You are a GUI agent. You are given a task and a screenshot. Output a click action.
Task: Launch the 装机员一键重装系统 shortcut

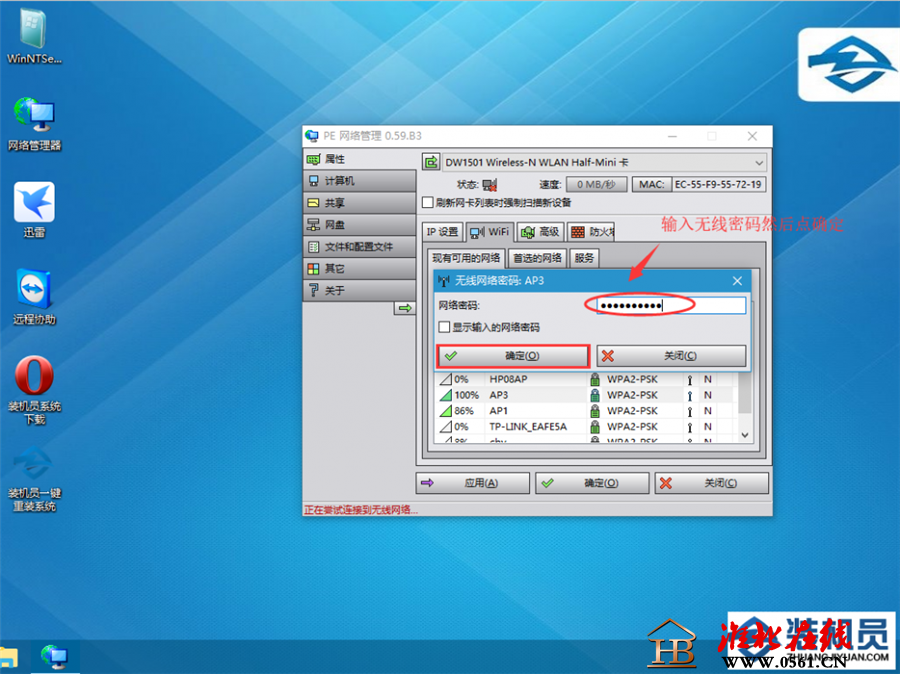(34, 478)
